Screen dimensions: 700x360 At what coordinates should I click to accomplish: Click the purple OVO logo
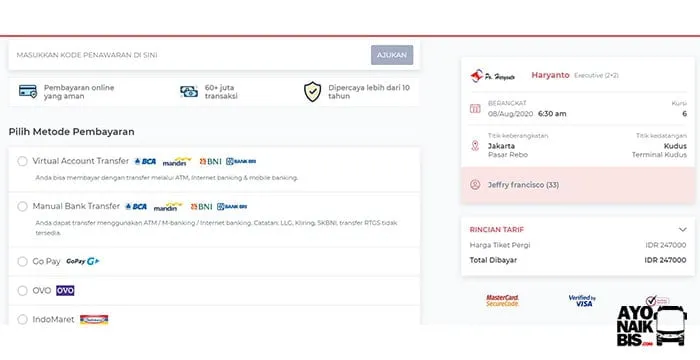click(65, 290)
